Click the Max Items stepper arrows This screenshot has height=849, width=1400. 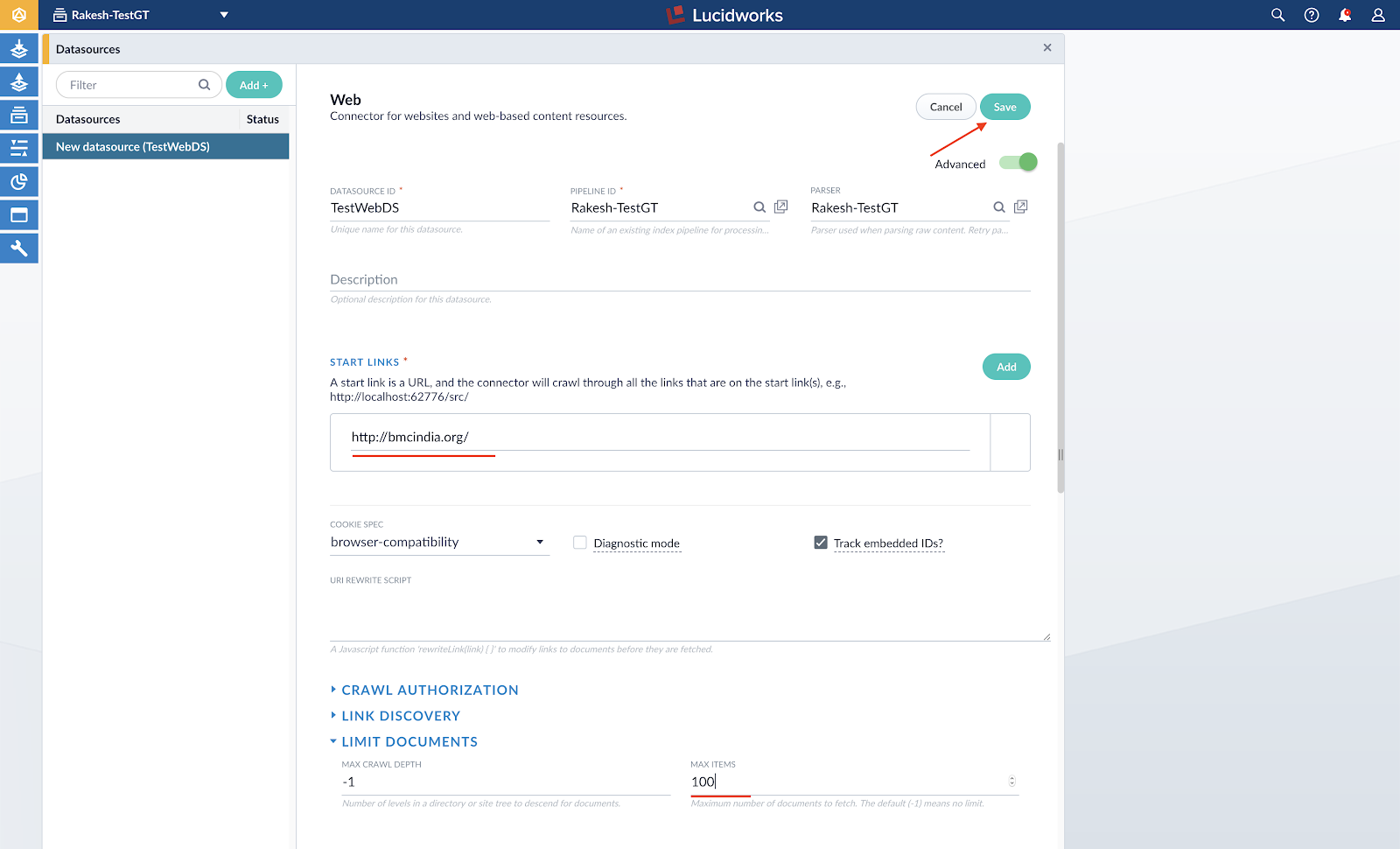point(1011,782)
